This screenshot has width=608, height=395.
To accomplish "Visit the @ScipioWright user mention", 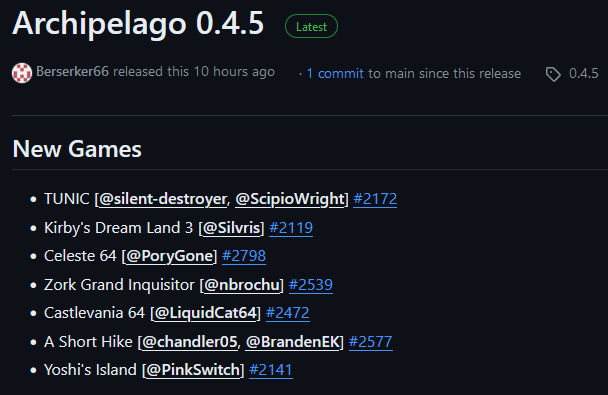I will (x=290, y=199).
